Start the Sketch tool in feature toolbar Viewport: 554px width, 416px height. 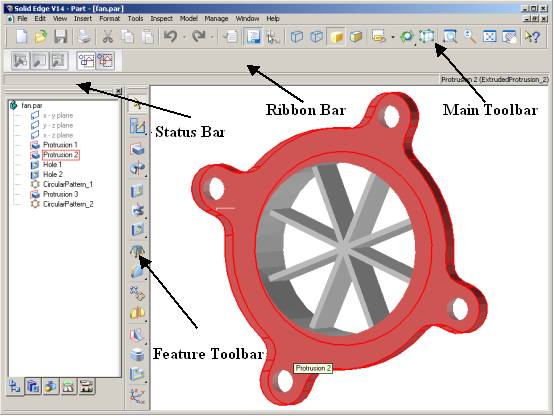(137, 126)
